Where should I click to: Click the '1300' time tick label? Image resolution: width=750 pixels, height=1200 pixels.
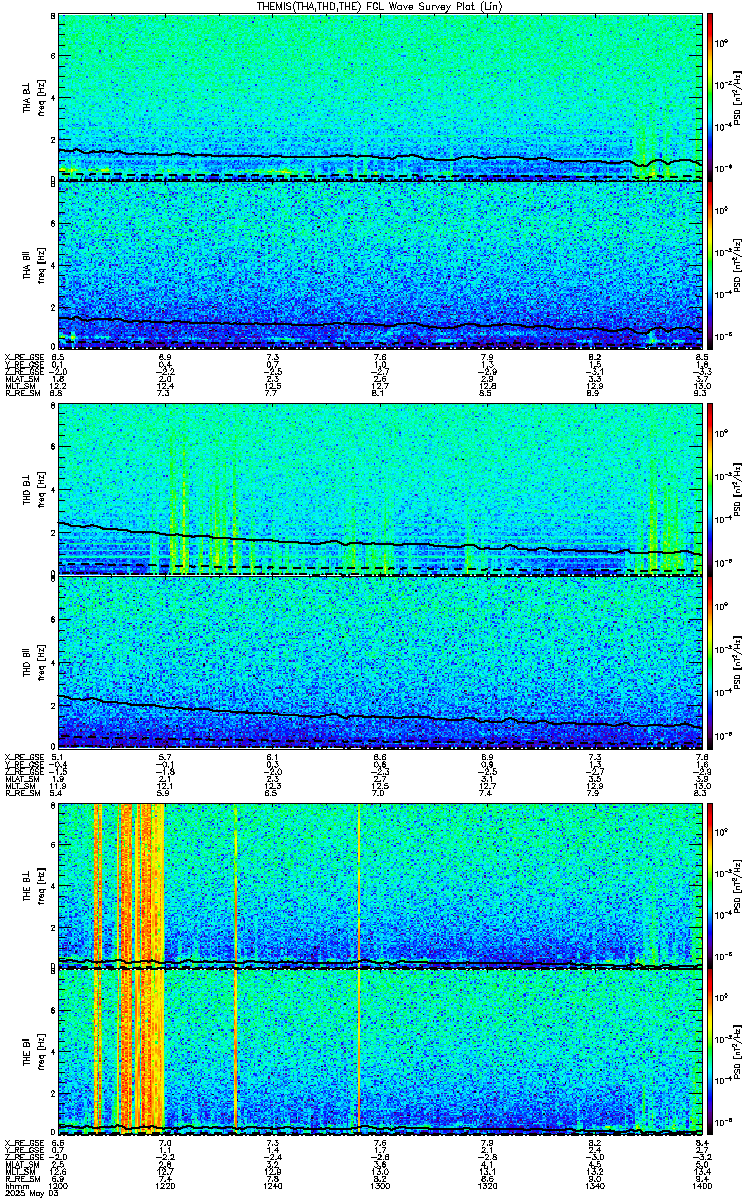tap(380, 1184)
